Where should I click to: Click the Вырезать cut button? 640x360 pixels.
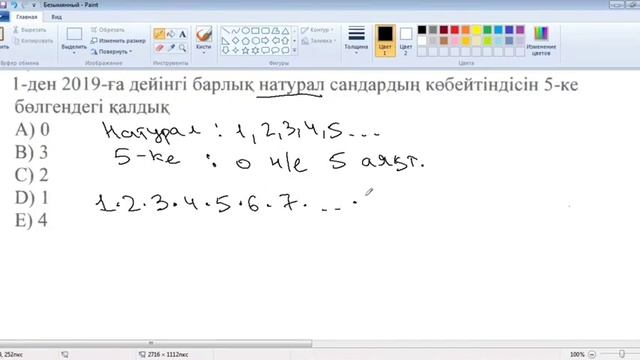coord(29,30)
